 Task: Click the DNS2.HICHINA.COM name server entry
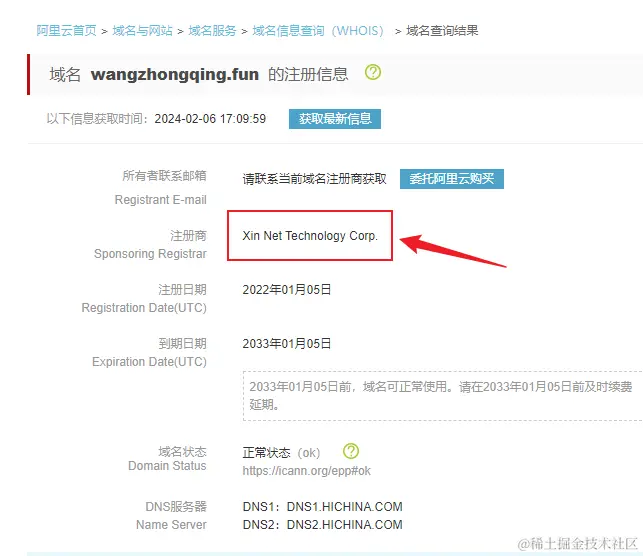coord(344,524)
